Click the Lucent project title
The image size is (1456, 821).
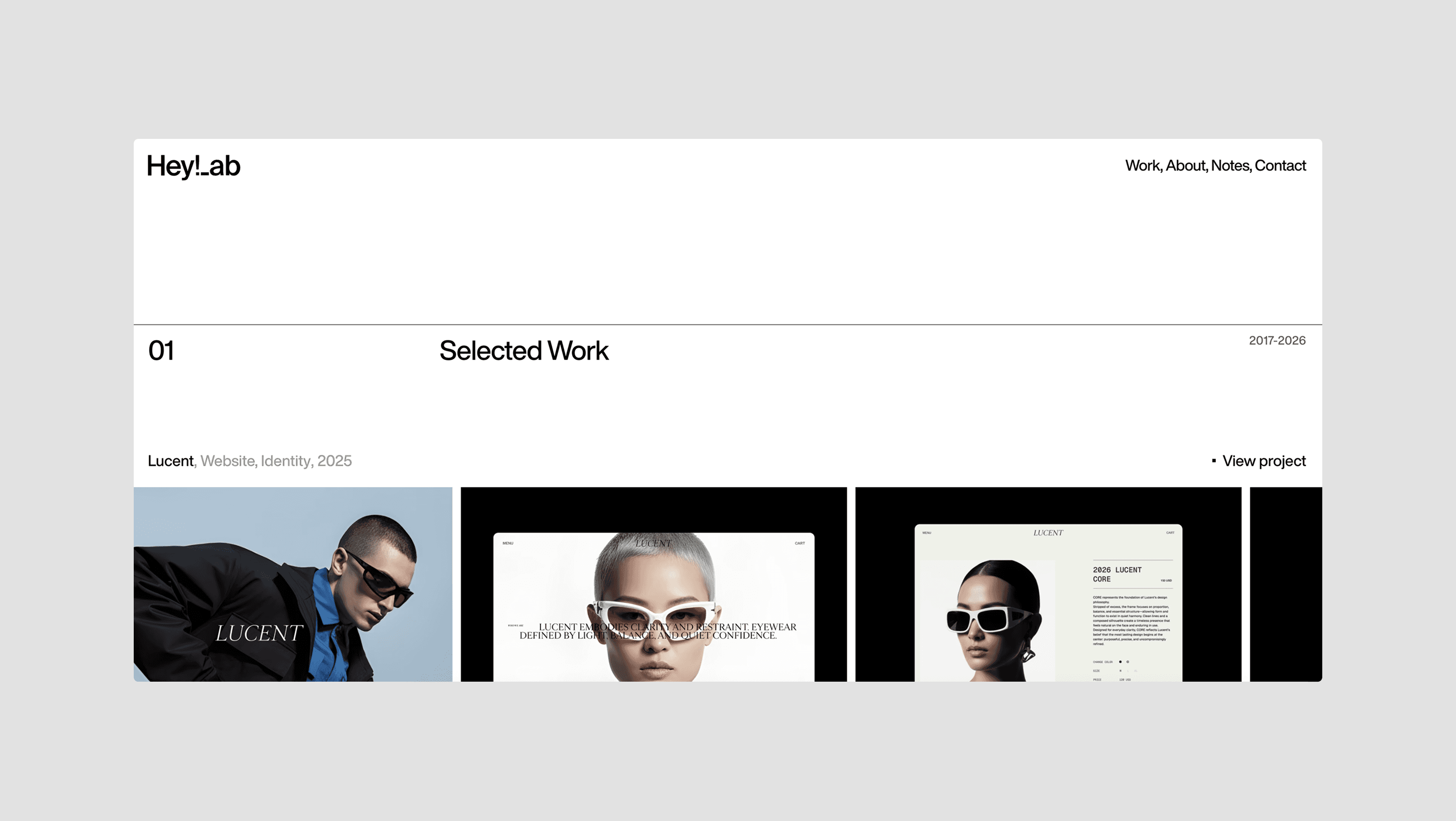tap(170, 461)
